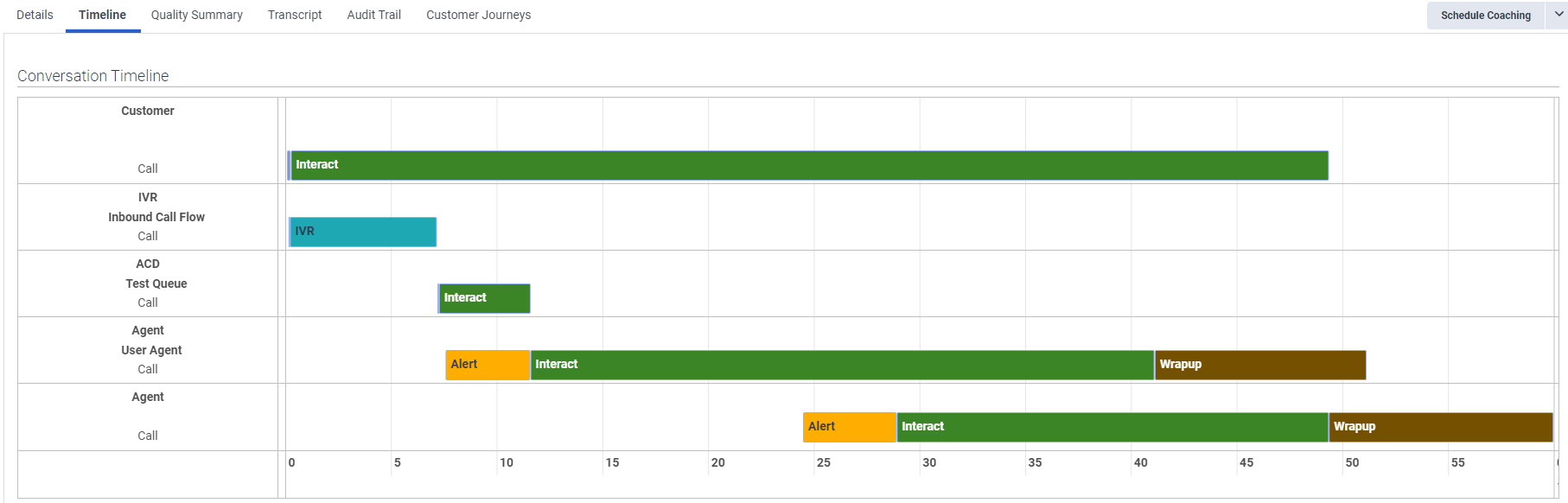Click the 40 tick on time axis
The width and height of the screenshot is (1568, 503).
(x=1141, y=462)
